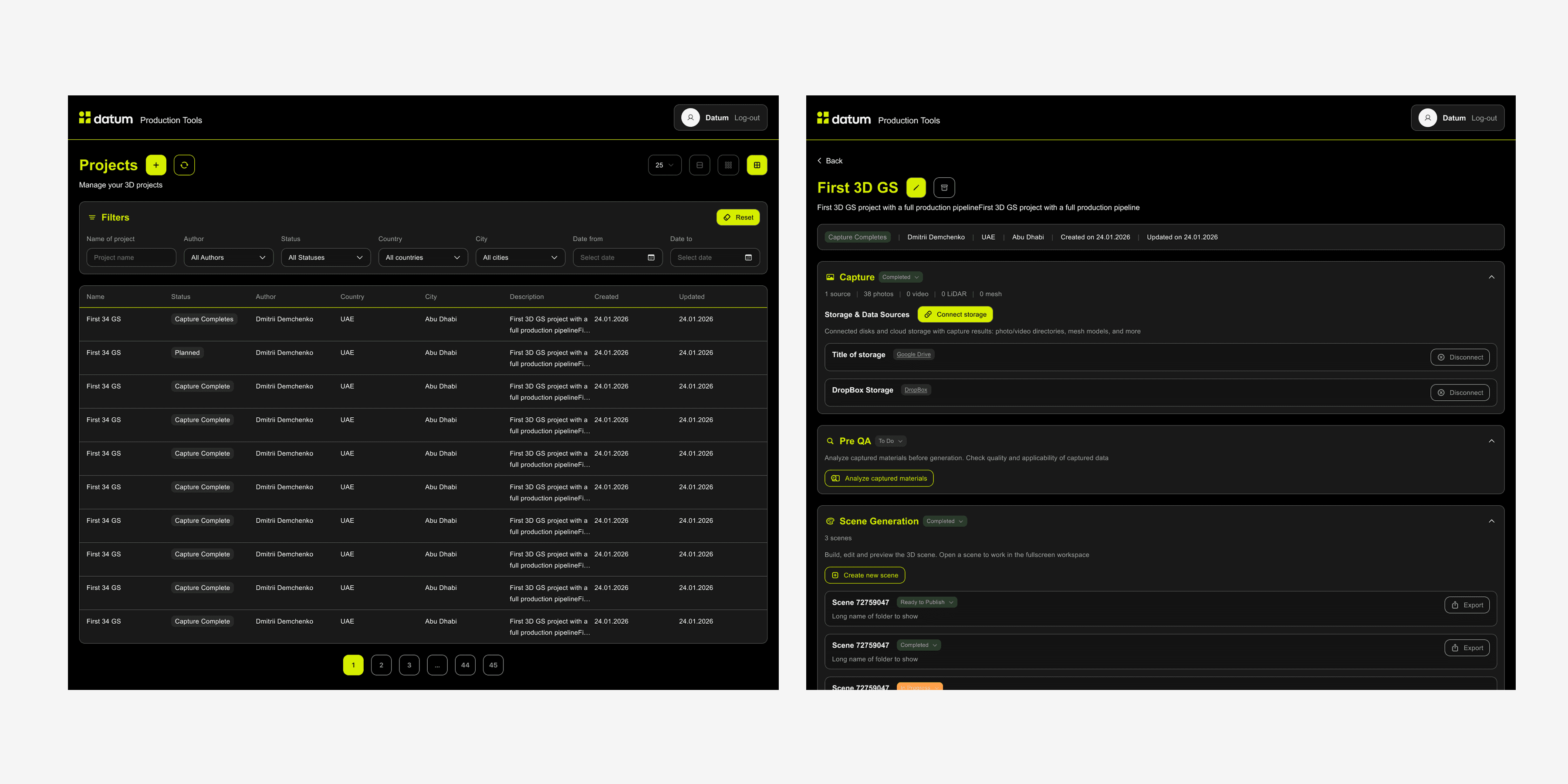The image size is (1568, 784).
Task: Open the All countries filter dropdown
Action: (422, 257)
